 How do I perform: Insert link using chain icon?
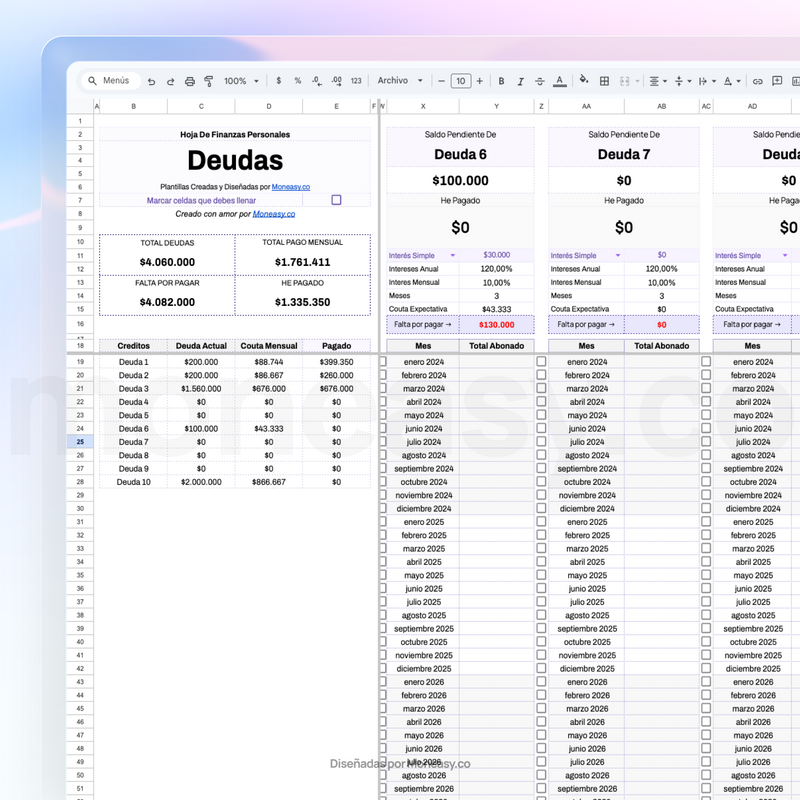[x=757, y=81]
